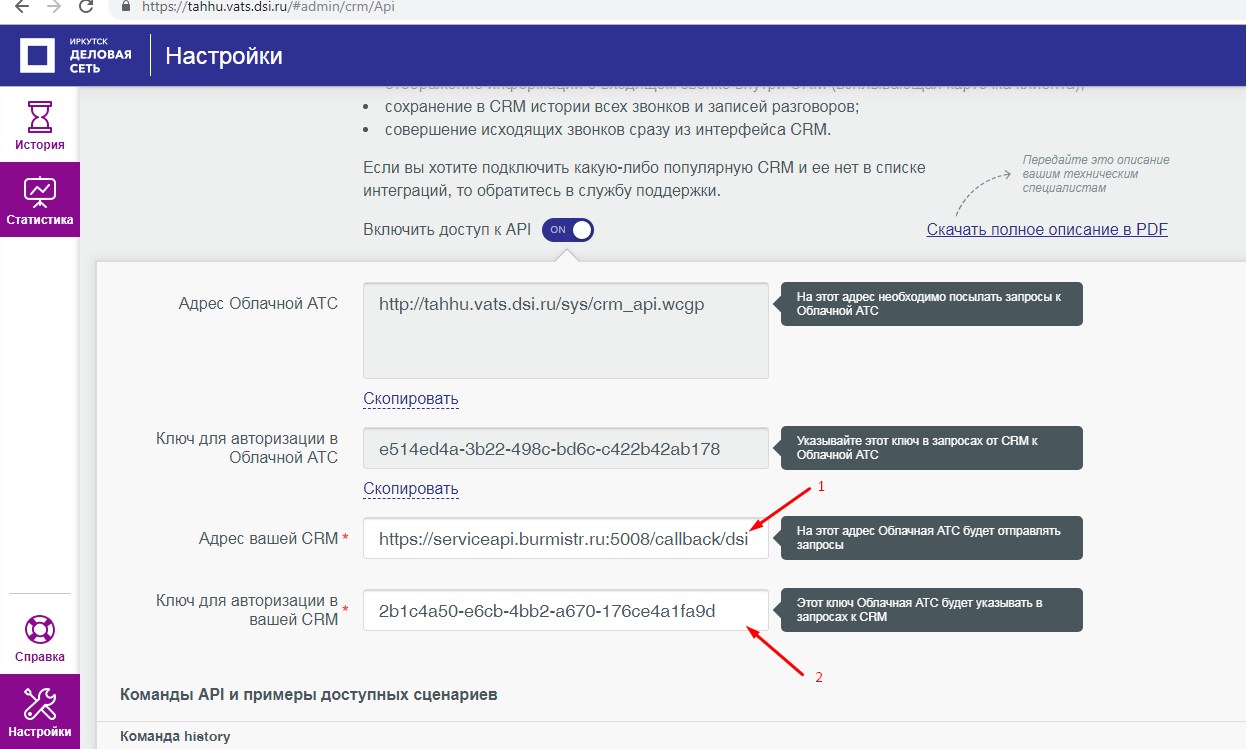The width and height of the screenshot is (1246, 749).
Task: Click the 'Включить доступ к API' label
Action: pos(447,230)
